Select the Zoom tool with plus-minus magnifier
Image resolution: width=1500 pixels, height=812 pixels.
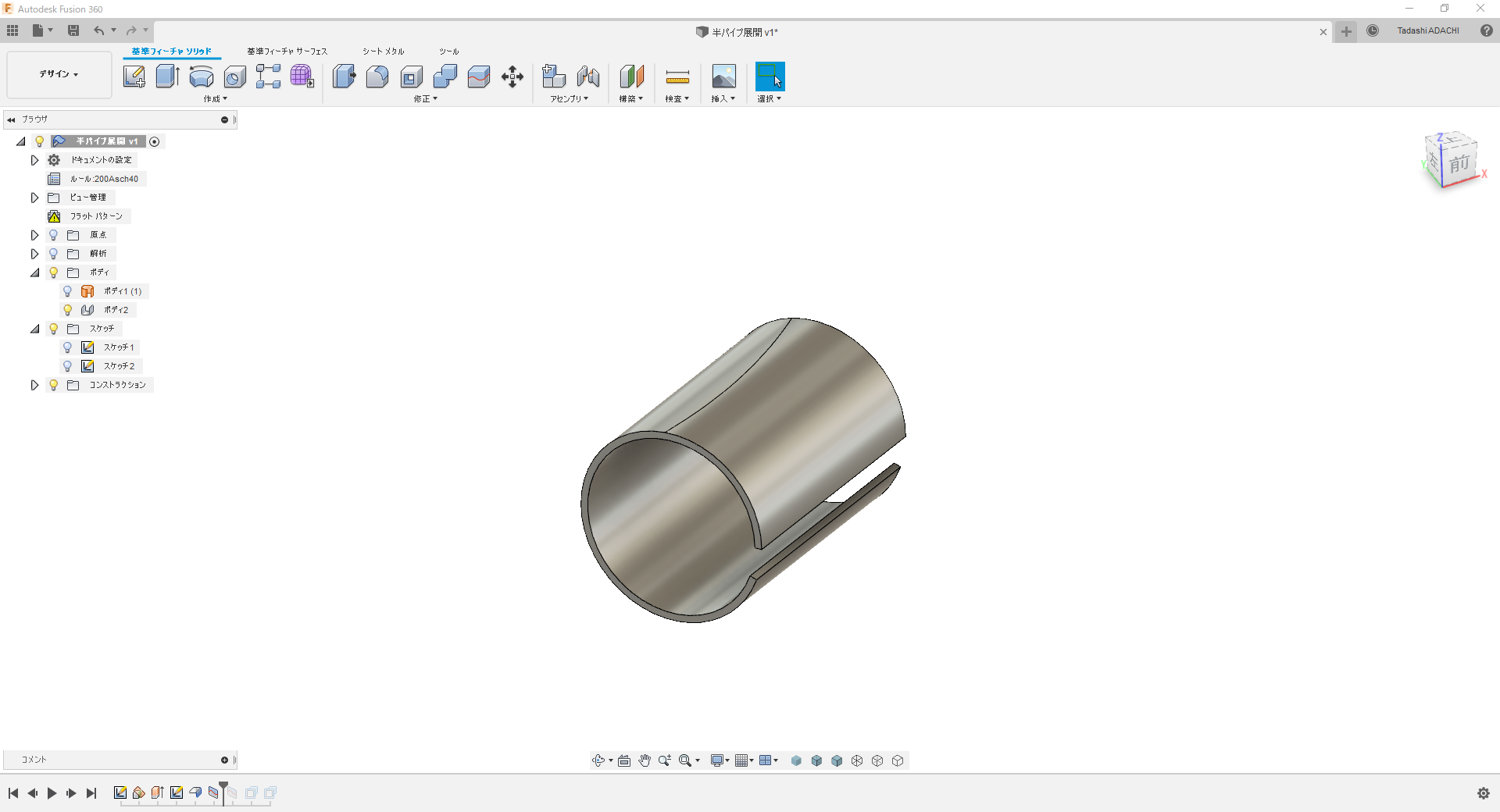point(665,760)
